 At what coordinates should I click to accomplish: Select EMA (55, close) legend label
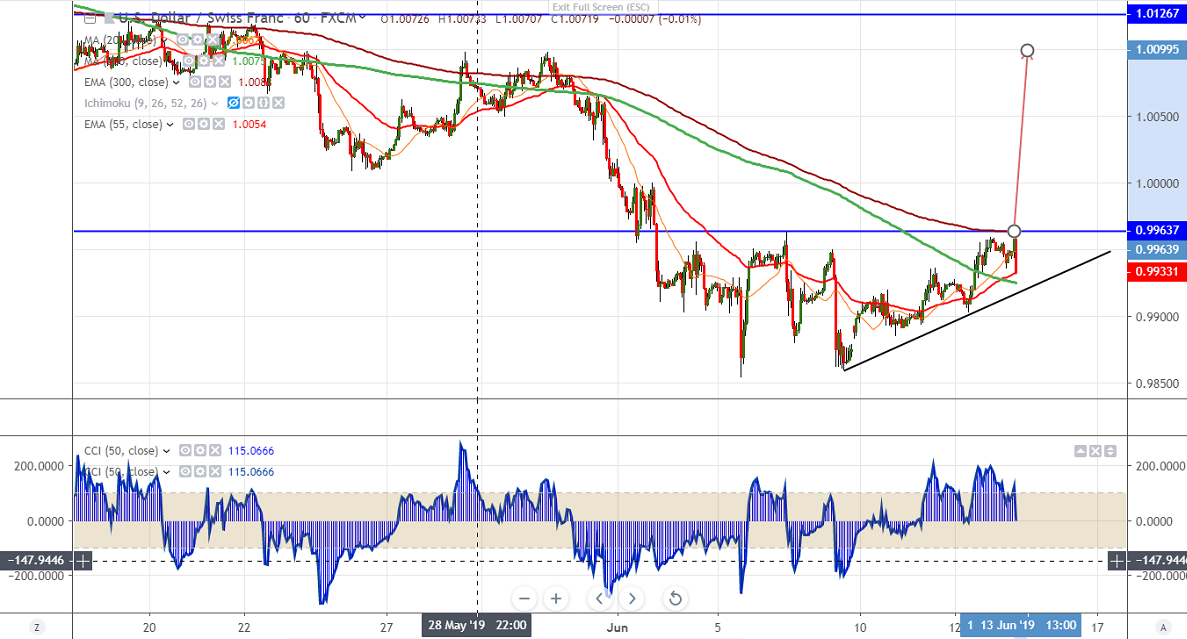[123, 124]
